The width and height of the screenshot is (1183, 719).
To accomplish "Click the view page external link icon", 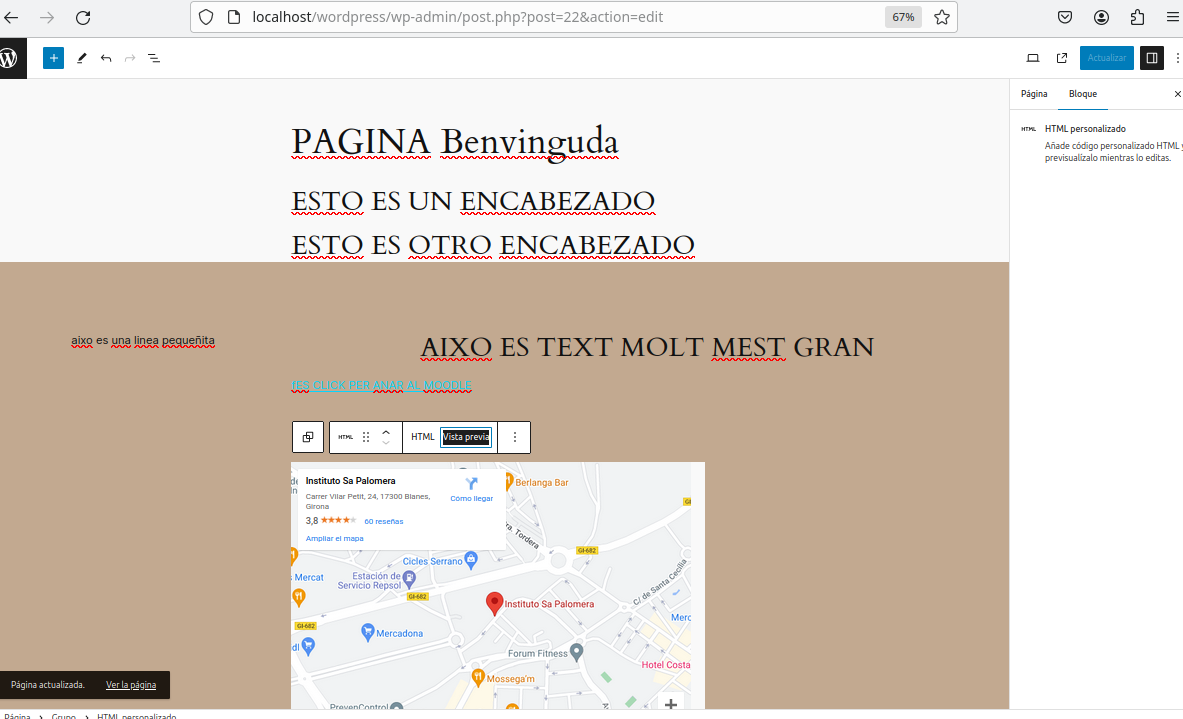I will click(1062, 58).
